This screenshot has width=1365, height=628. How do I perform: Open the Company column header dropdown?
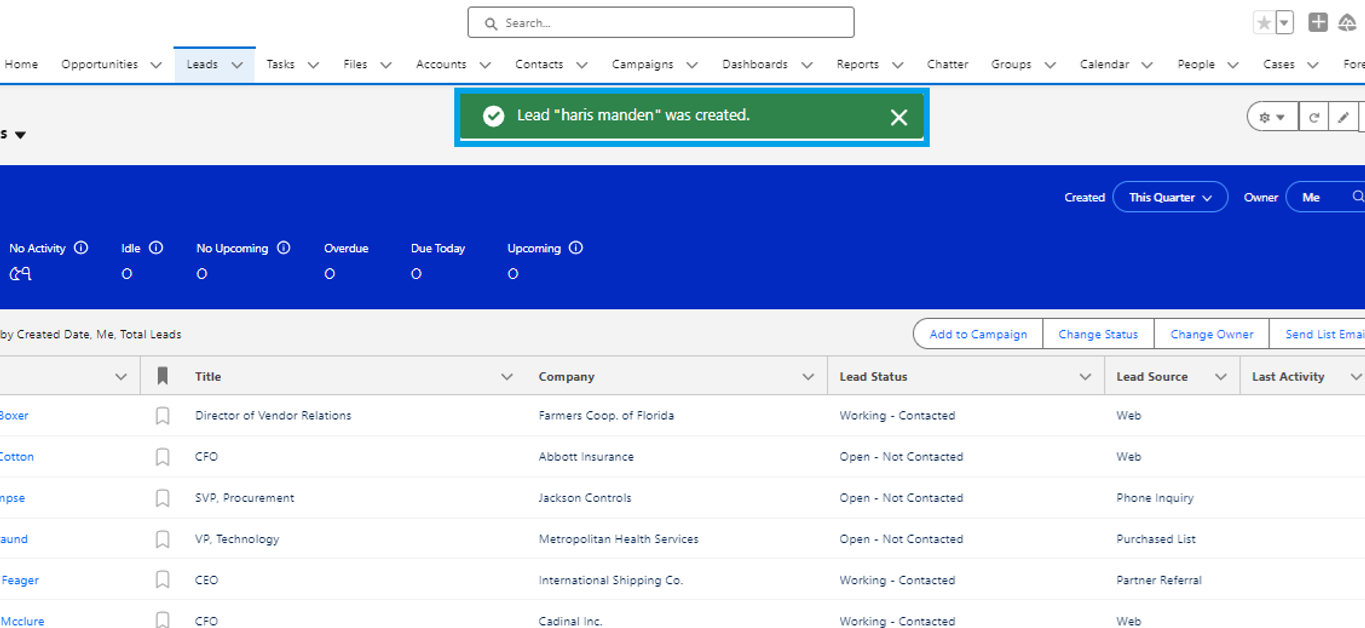(x=808, y=376)
